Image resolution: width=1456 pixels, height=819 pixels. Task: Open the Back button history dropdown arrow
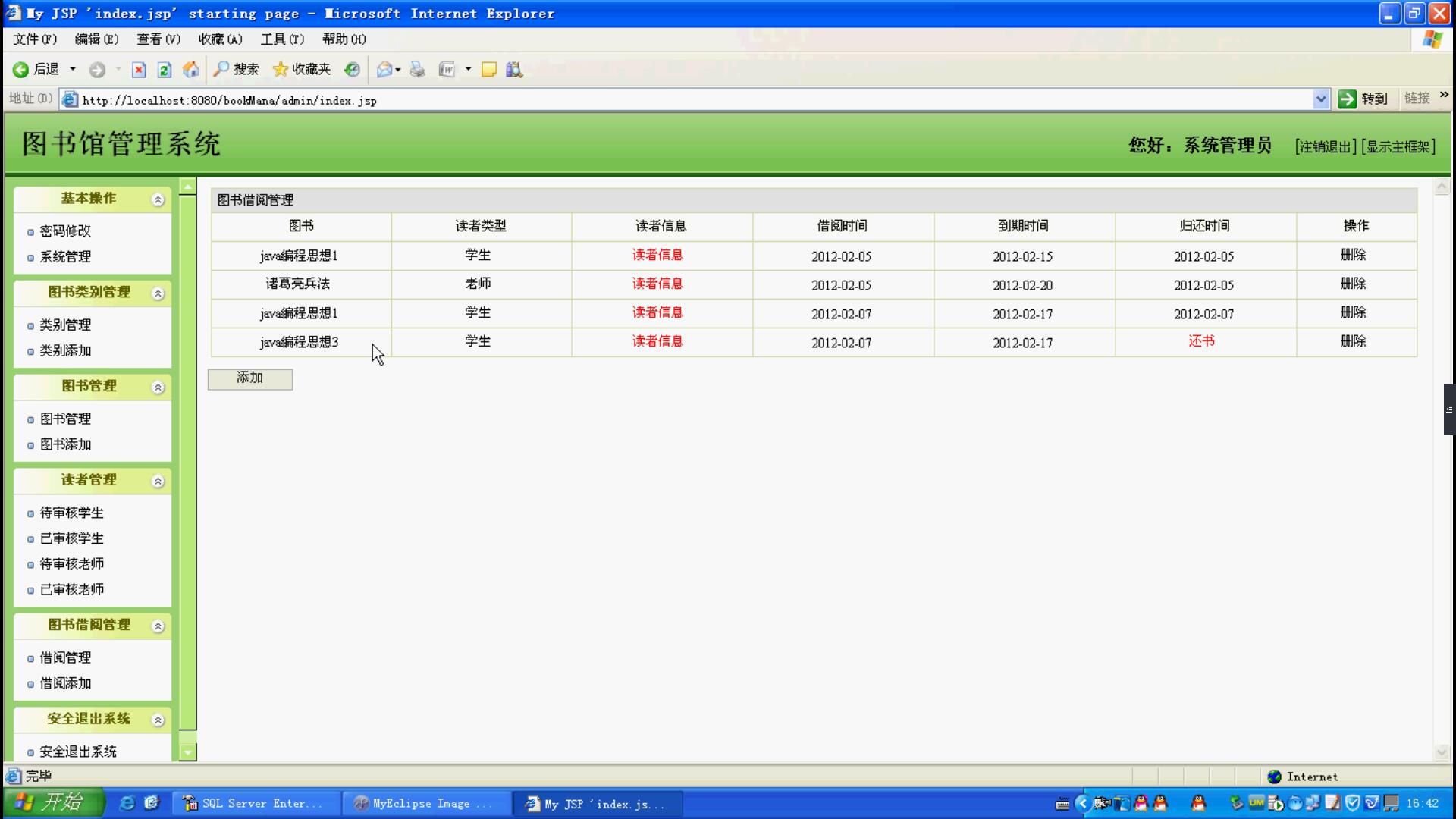coord(73,69)
